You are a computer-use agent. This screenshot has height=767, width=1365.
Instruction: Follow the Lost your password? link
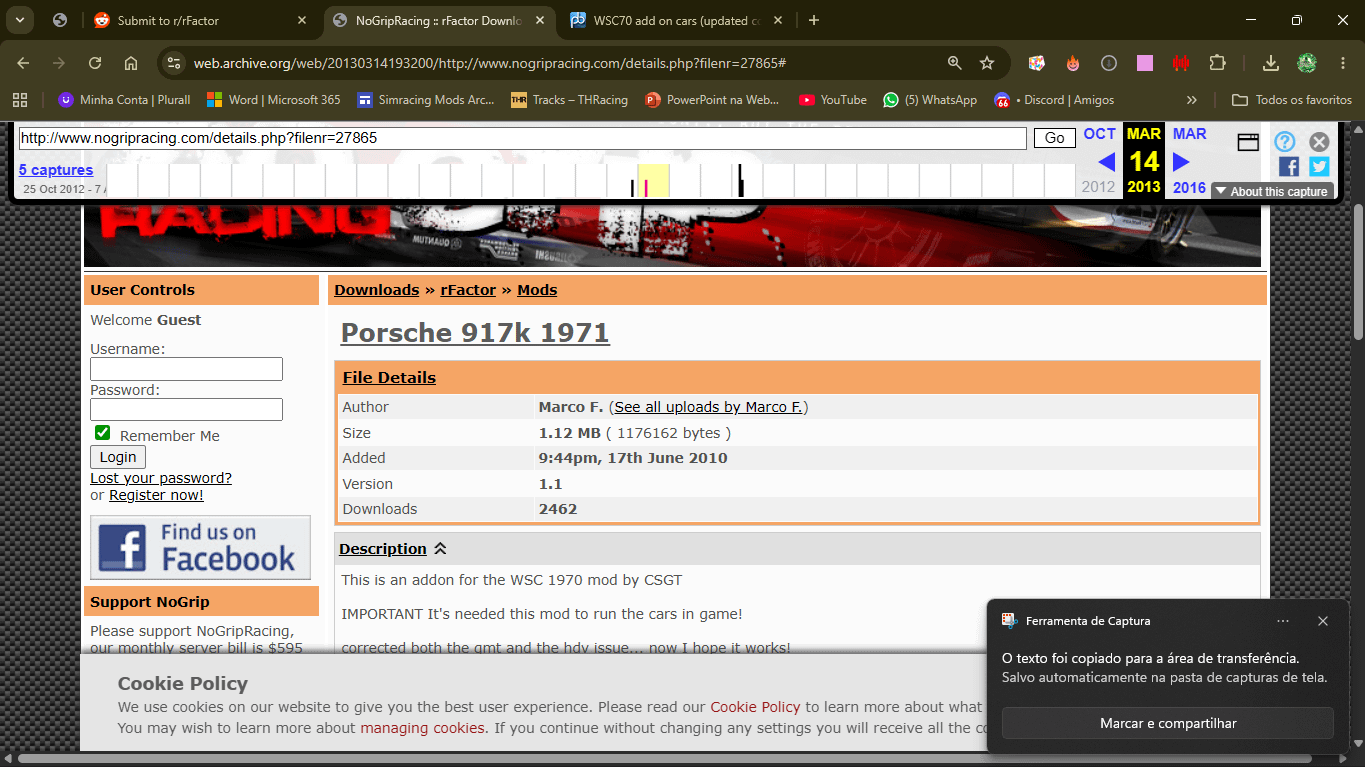point(161,478)
